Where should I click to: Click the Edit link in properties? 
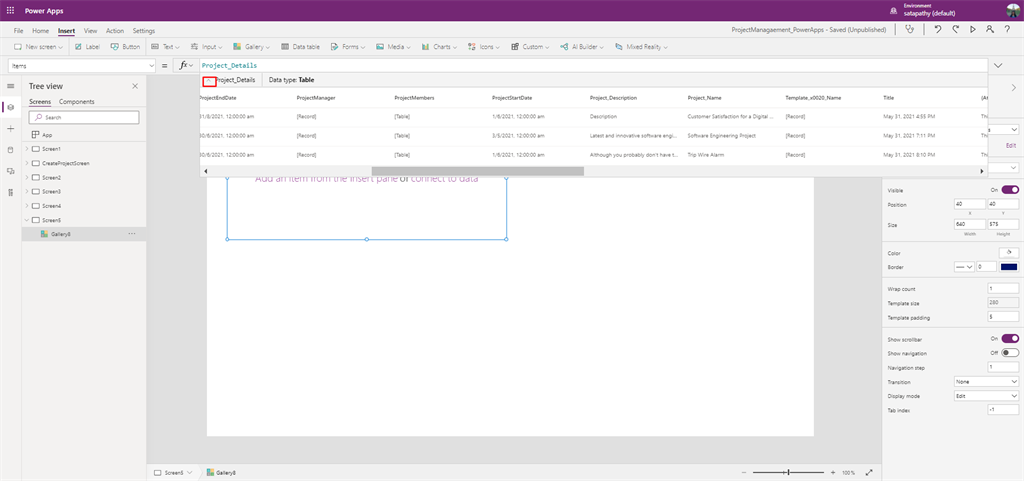[x=1010, y=145]
